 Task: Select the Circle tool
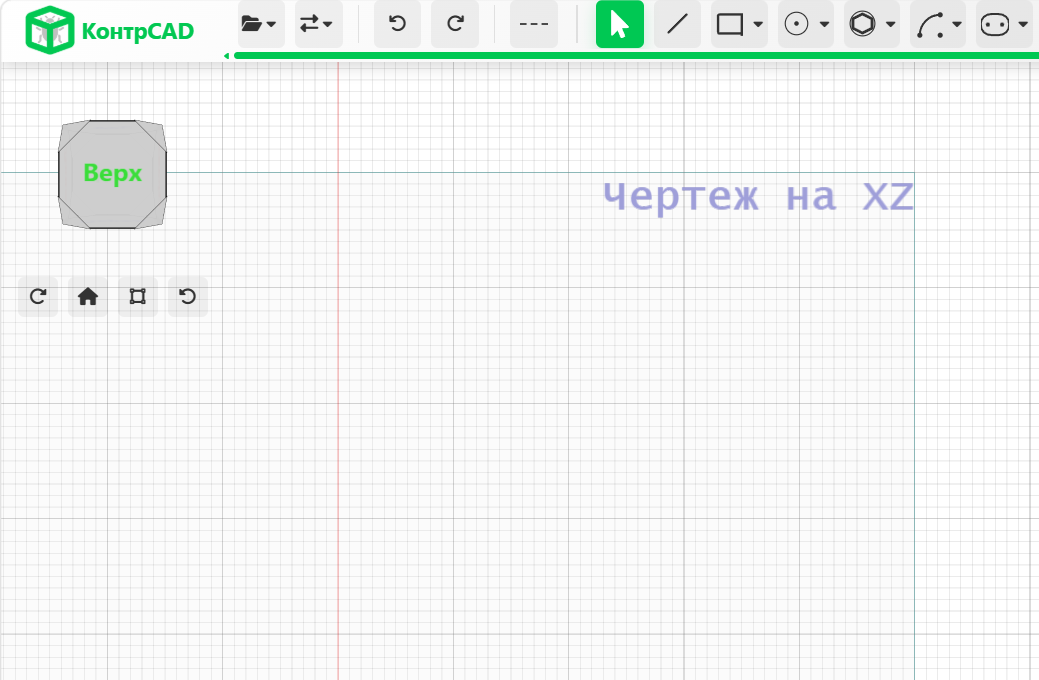(796, 25)
